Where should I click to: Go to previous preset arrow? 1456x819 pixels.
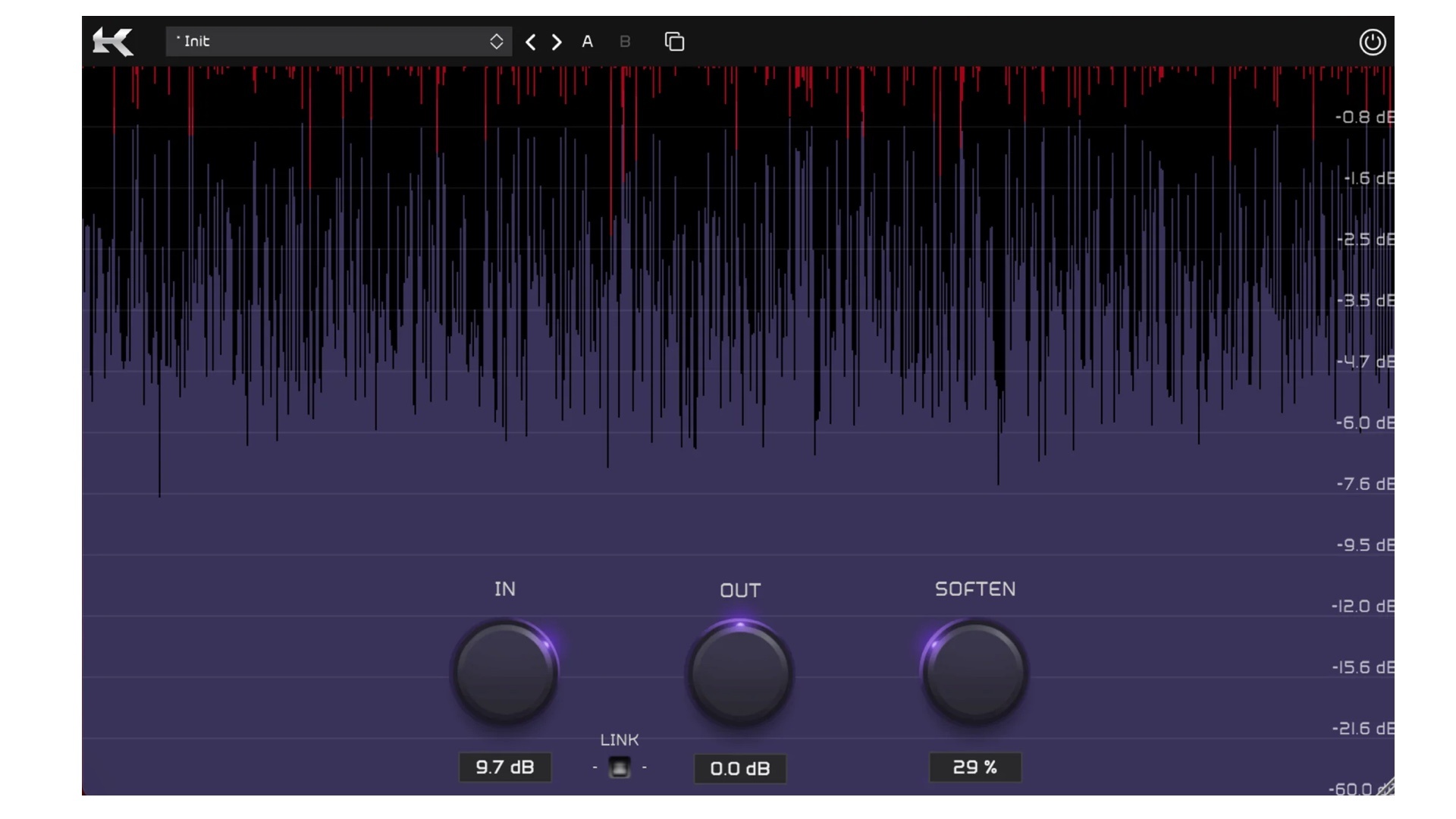click(531, 42)
